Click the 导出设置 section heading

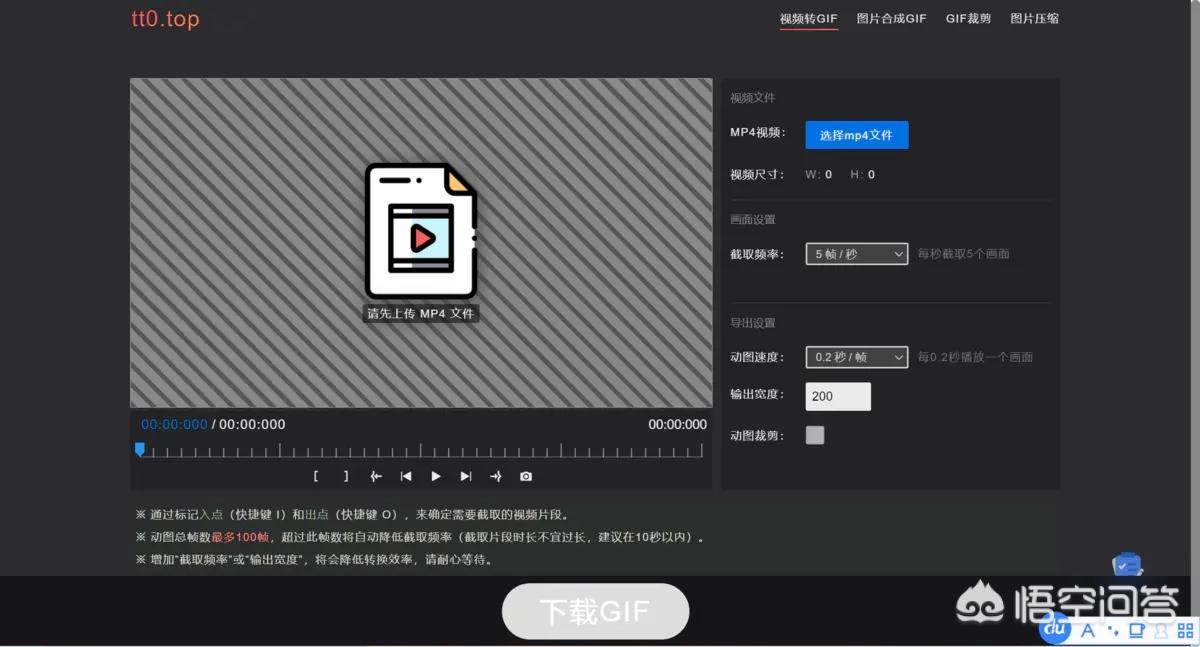pos(753,323)
